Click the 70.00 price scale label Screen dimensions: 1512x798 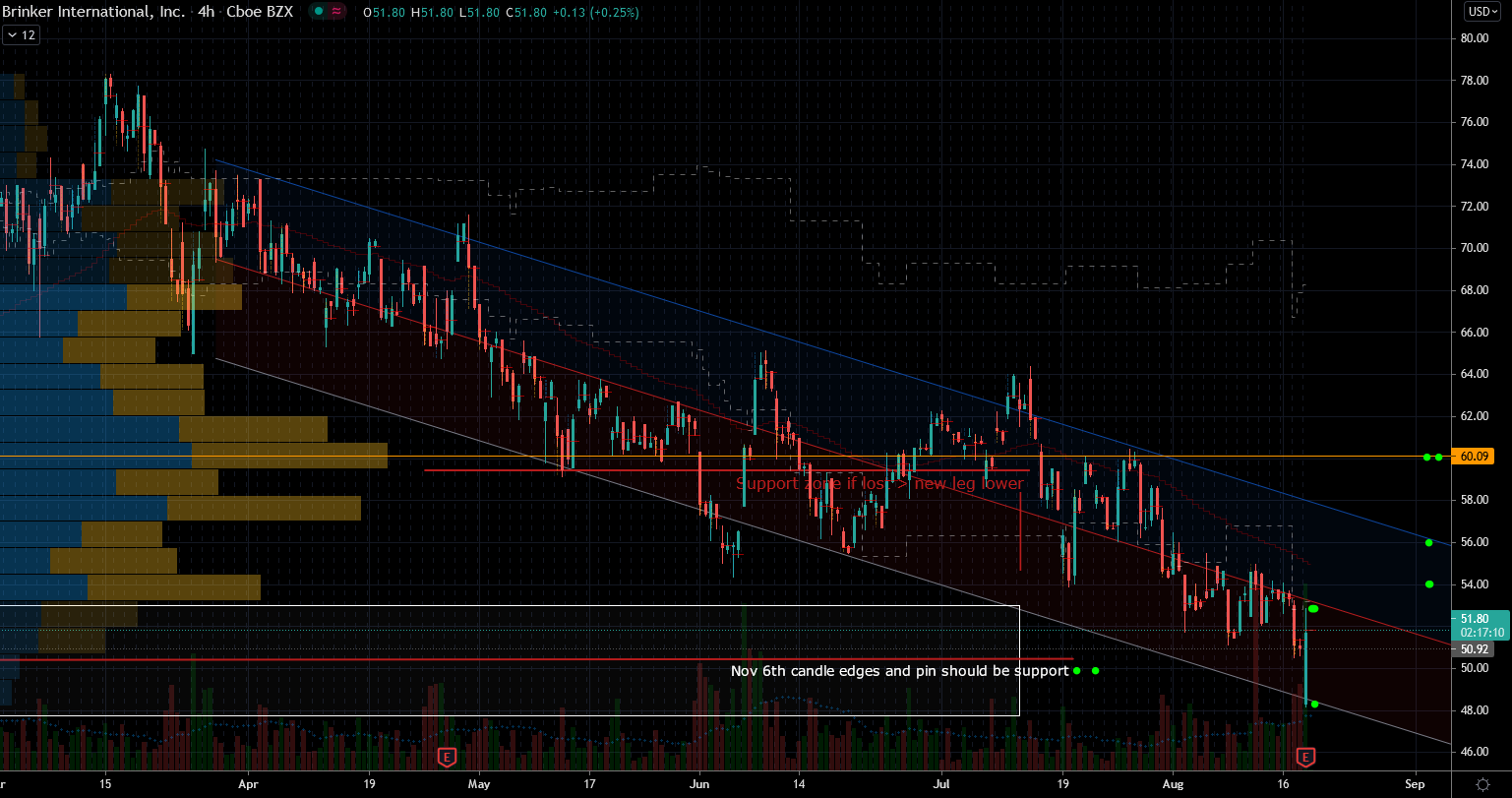(x=1473, y=248)
